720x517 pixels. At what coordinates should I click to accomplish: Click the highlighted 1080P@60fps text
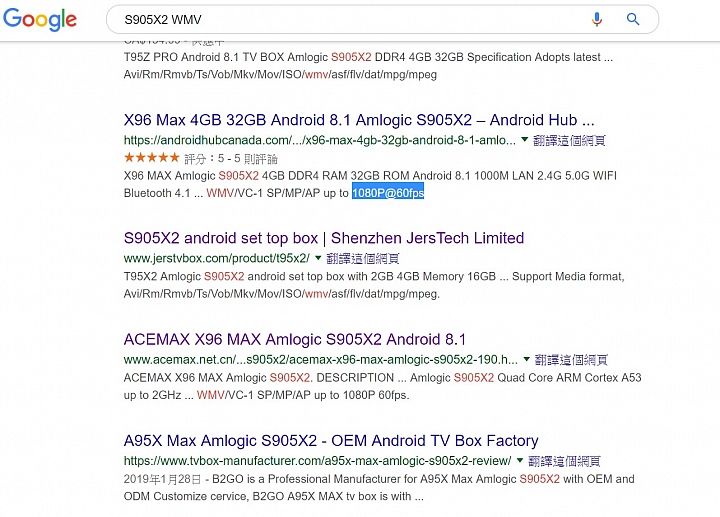(388, 193)
